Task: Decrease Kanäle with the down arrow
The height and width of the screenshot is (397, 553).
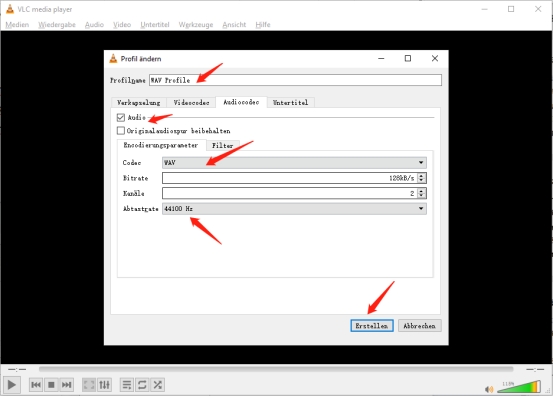Action: click(x=421, y=196)
